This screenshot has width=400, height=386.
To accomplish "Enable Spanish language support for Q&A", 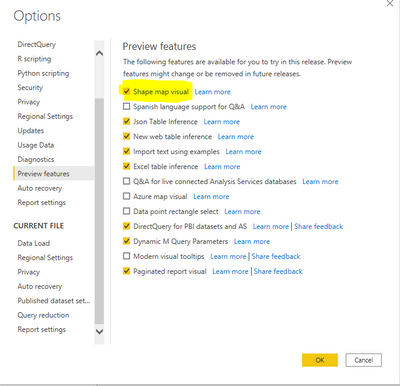I will coord(126,106).
